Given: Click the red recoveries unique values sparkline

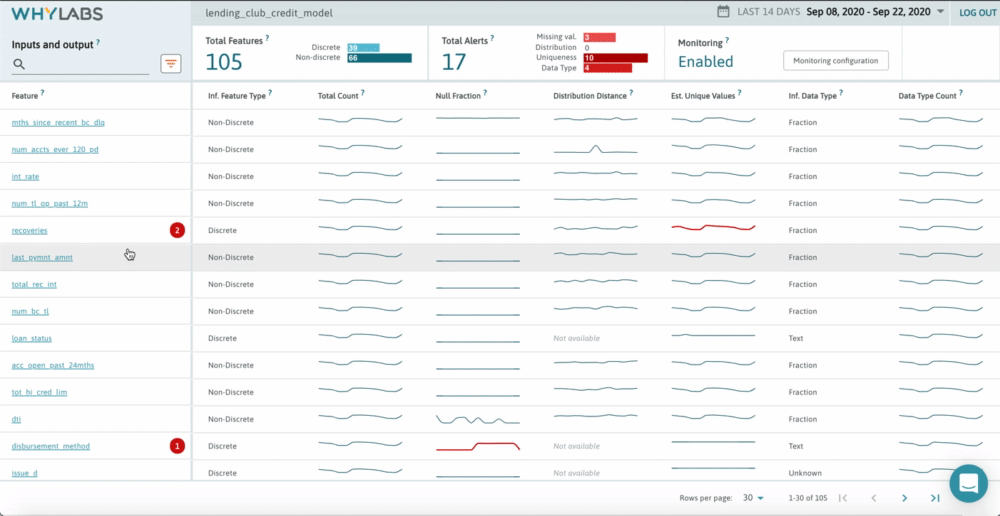Looking at the screenshot, I should [x=713, y=227].
